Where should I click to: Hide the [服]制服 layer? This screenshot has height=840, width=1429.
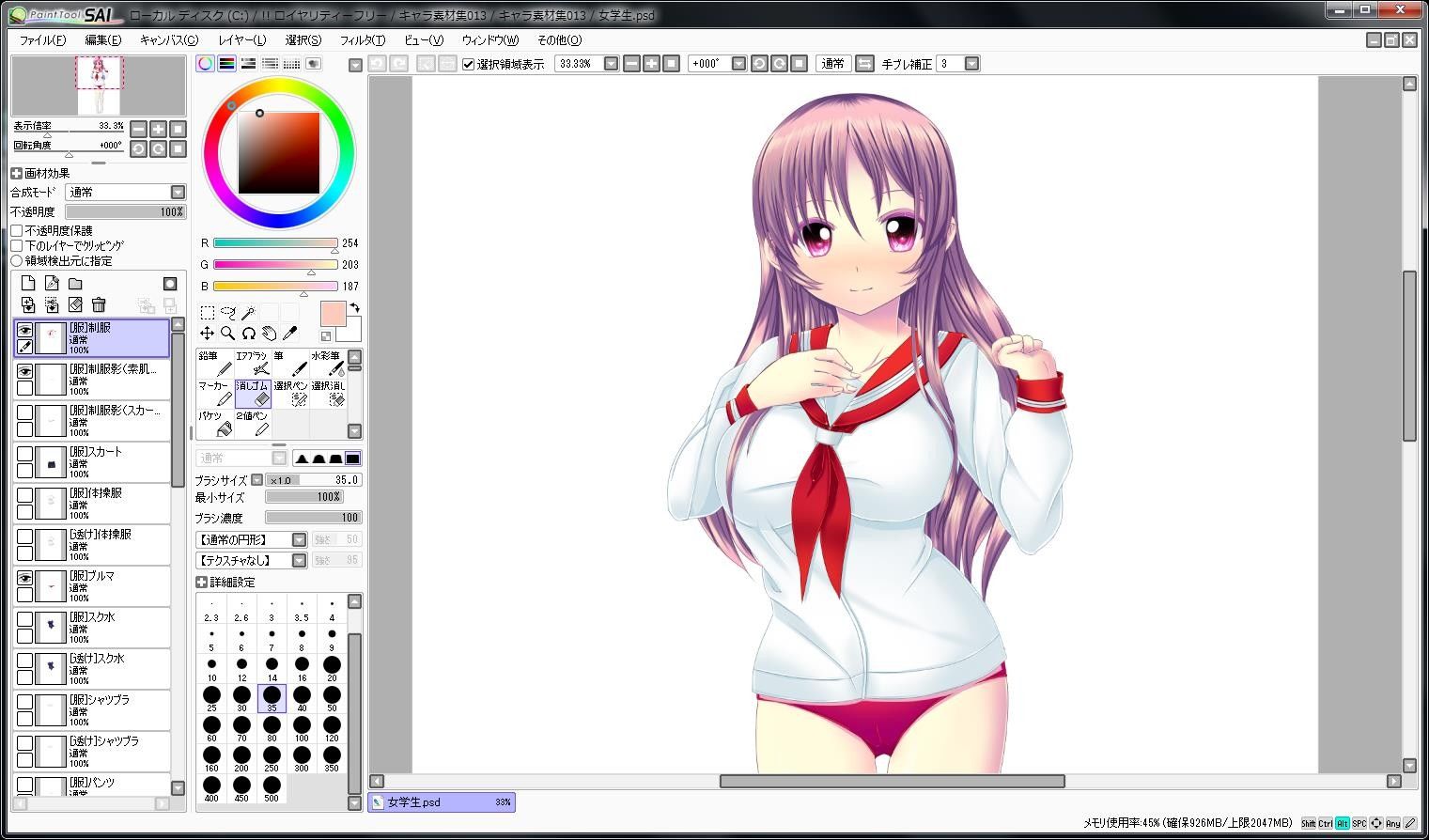tap(24, 330)
